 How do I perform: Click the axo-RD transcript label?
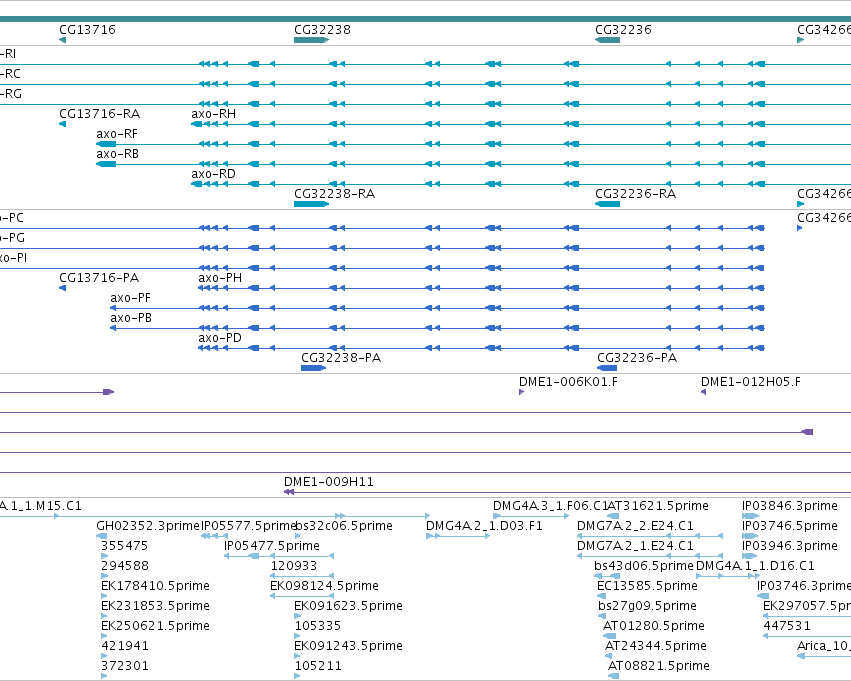pyautogui.click(x=213, y=174)
